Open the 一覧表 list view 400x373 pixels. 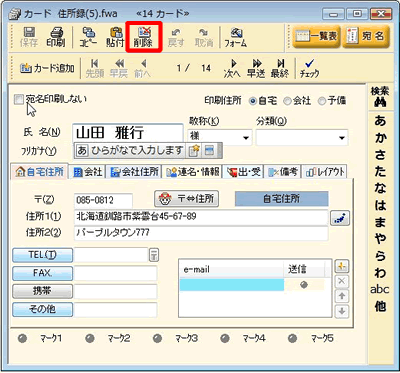click(x=316, y=36)
